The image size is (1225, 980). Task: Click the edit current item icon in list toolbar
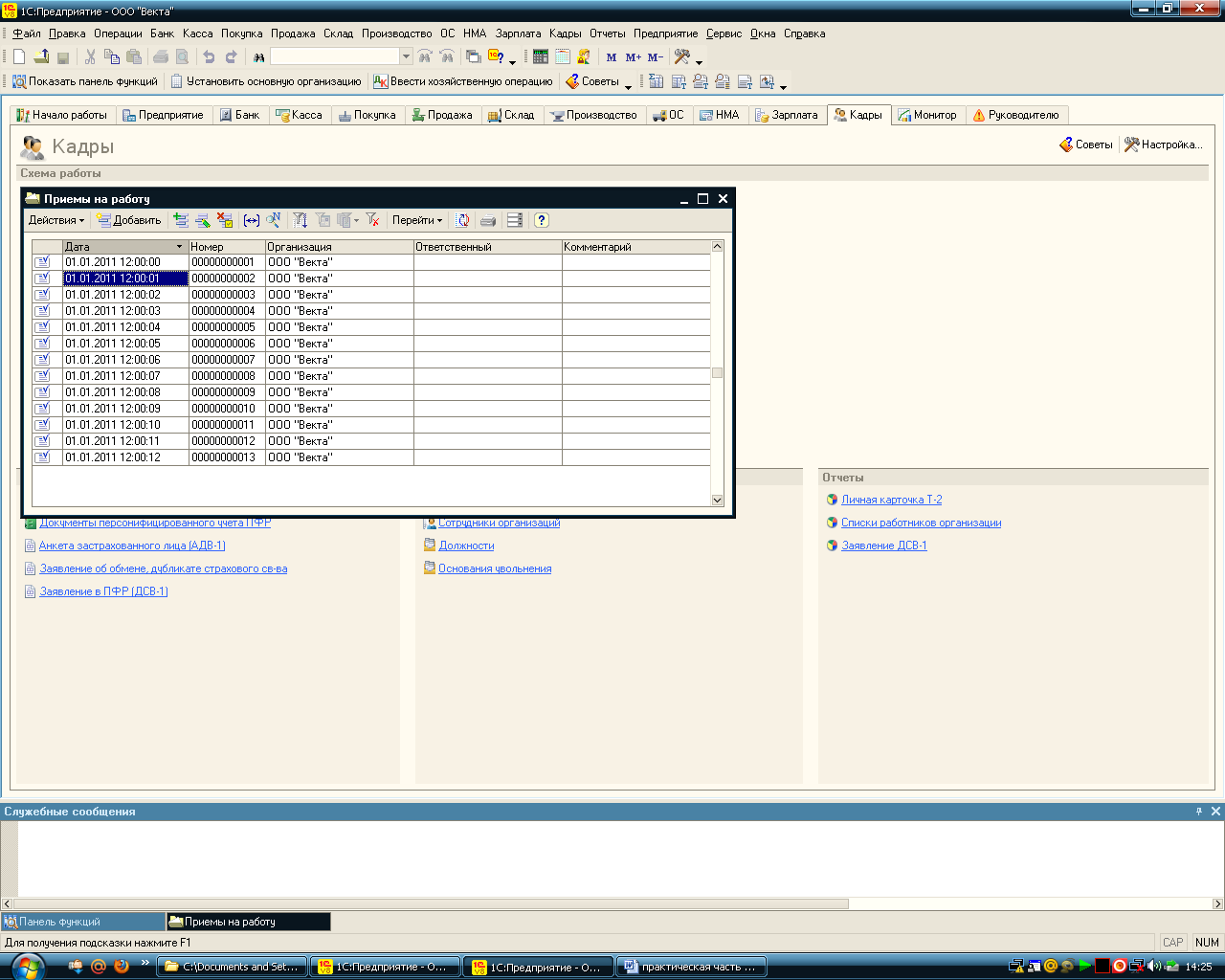coord(203,220)
